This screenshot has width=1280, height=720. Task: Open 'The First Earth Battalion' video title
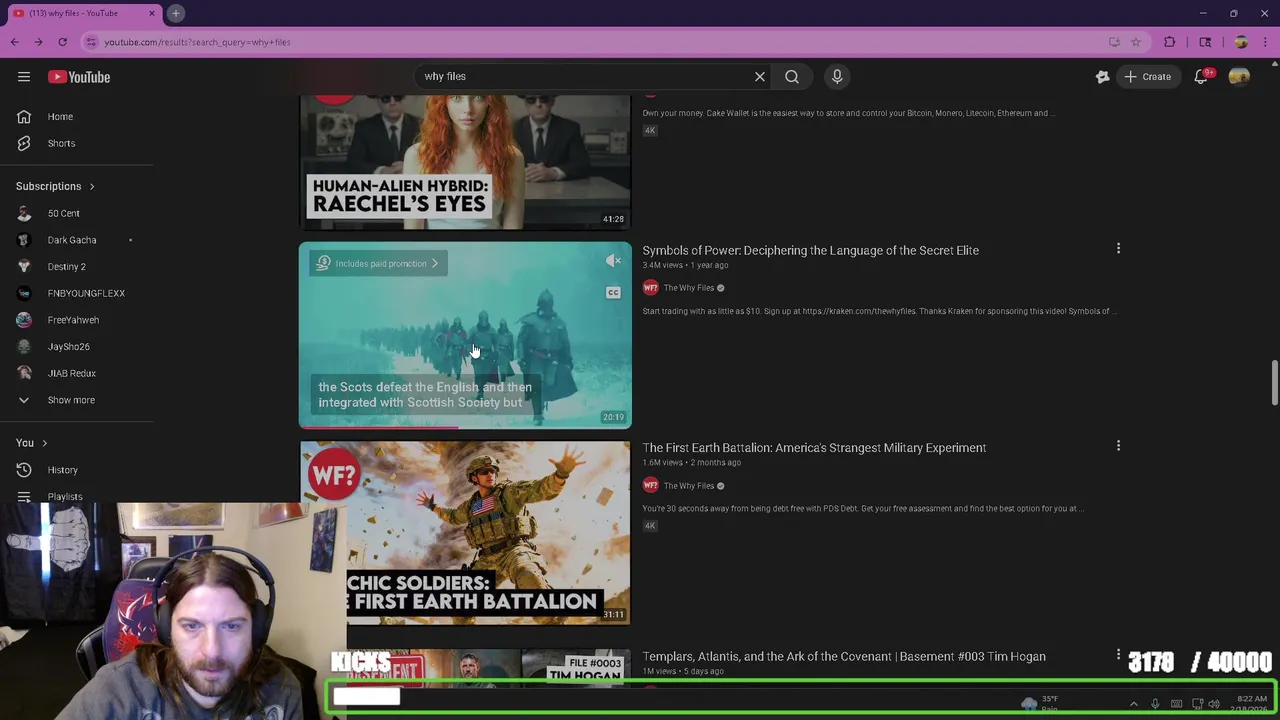point(814,448)
